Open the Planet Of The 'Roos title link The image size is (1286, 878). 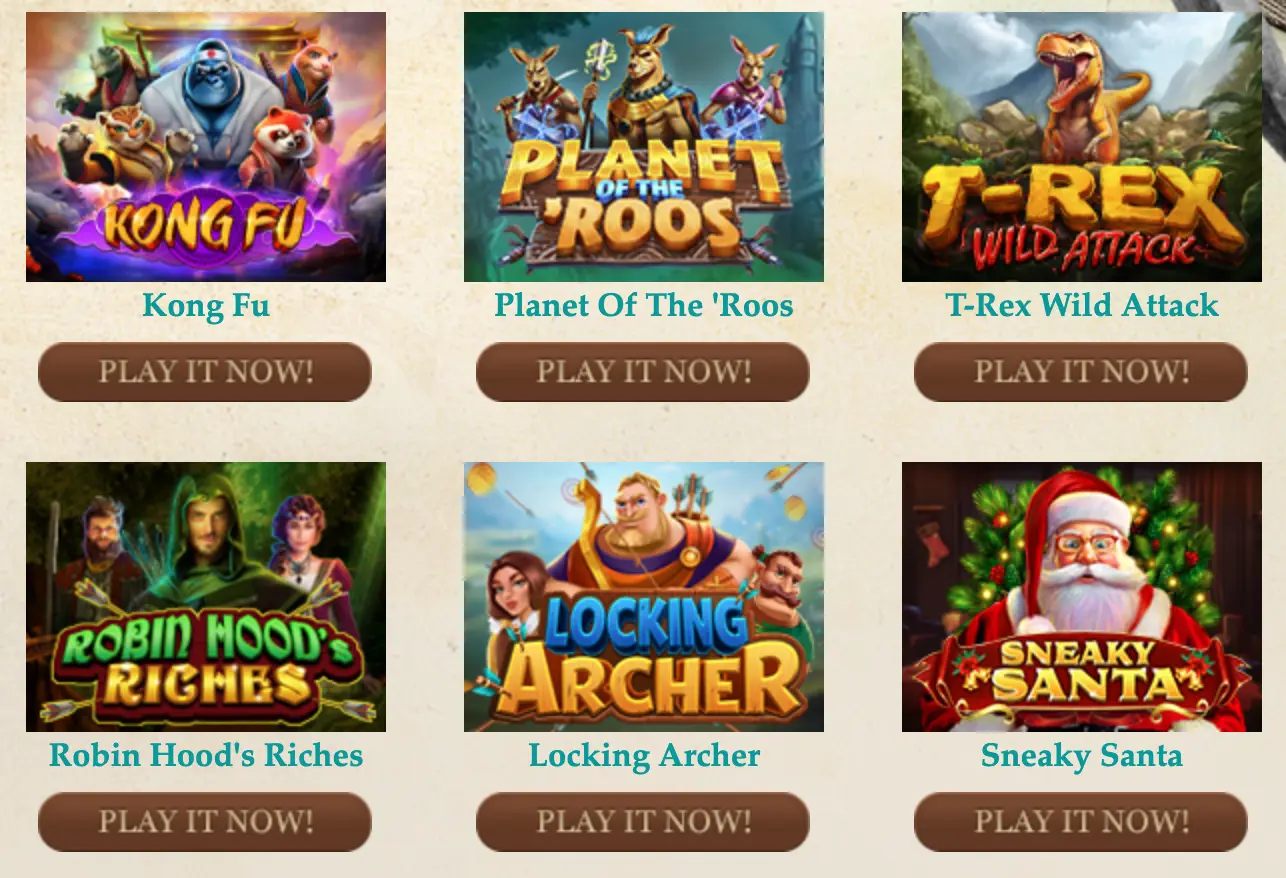(x=644, y=305)
